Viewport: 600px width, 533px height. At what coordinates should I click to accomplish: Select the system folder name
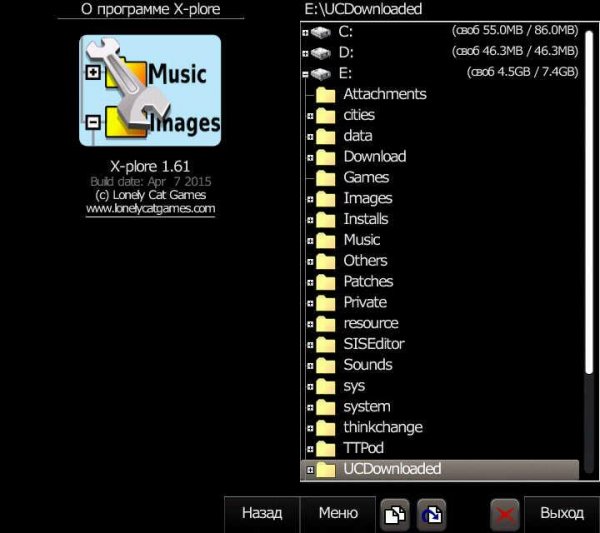(367, 407)
